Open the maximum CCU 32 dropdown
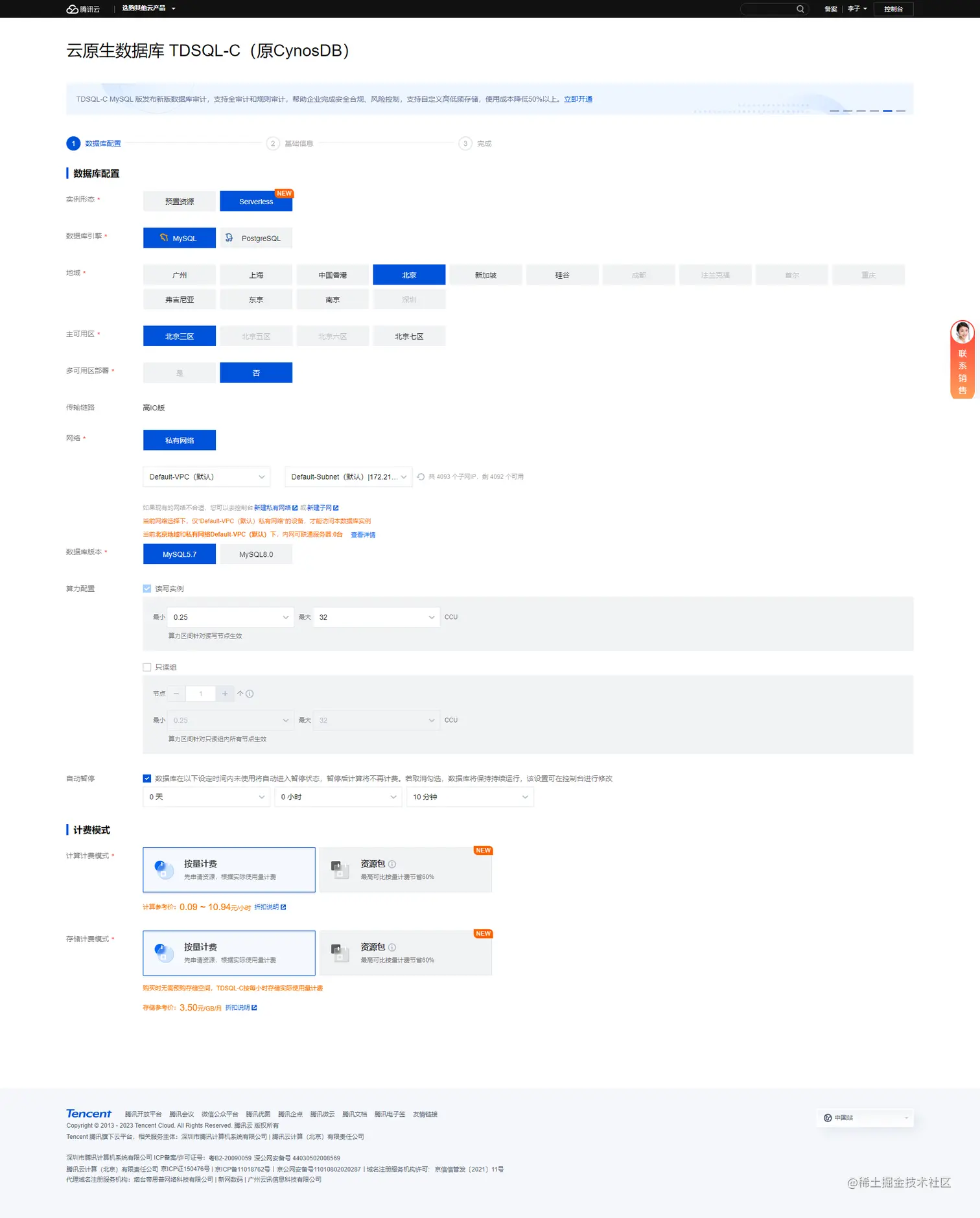This screenshot has height=1218, width=980. click(x=376, y=617)
